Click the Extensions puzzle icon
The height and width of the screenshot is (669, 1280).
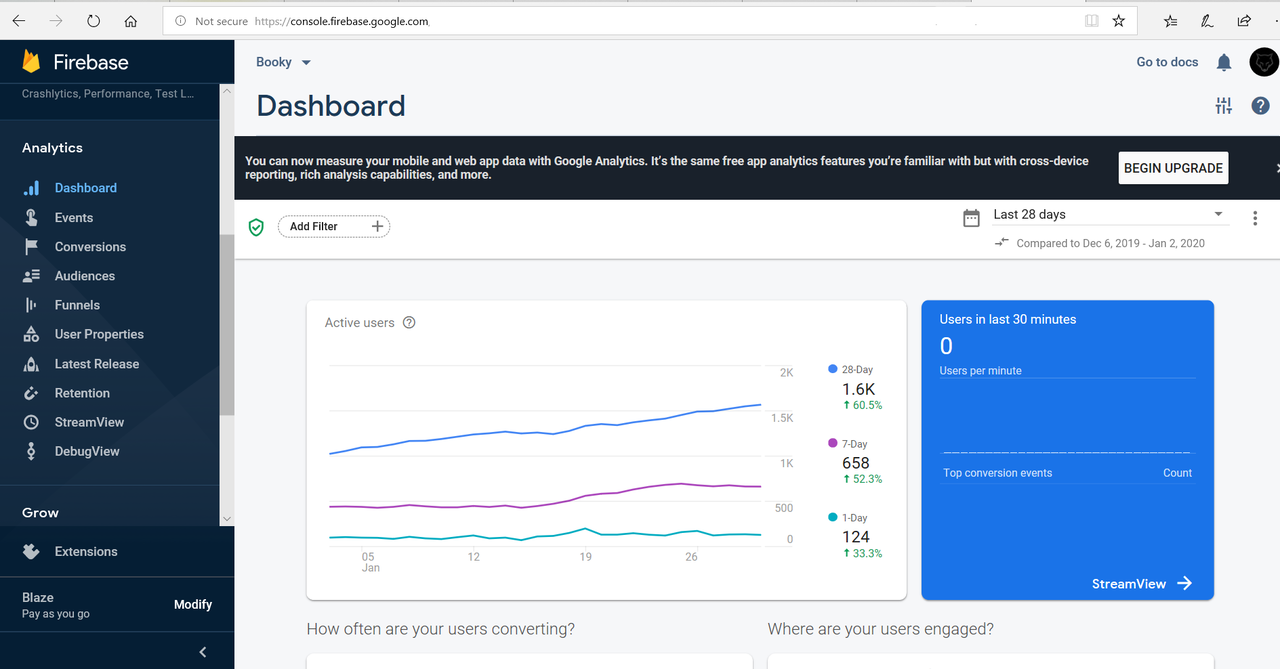[31, 551]
